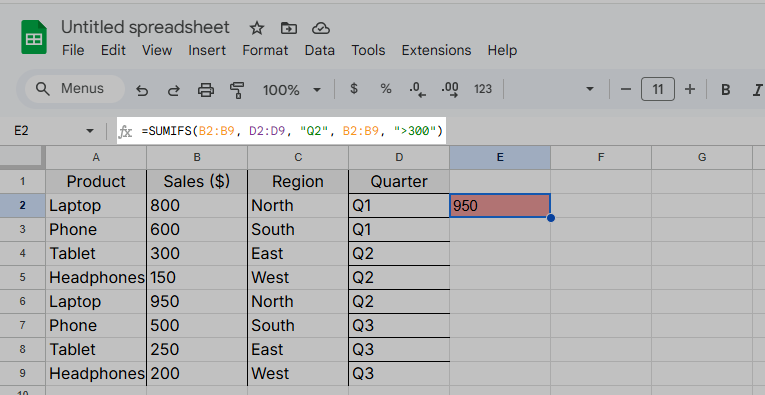Click the Move to folder icon

pos(289,28)
